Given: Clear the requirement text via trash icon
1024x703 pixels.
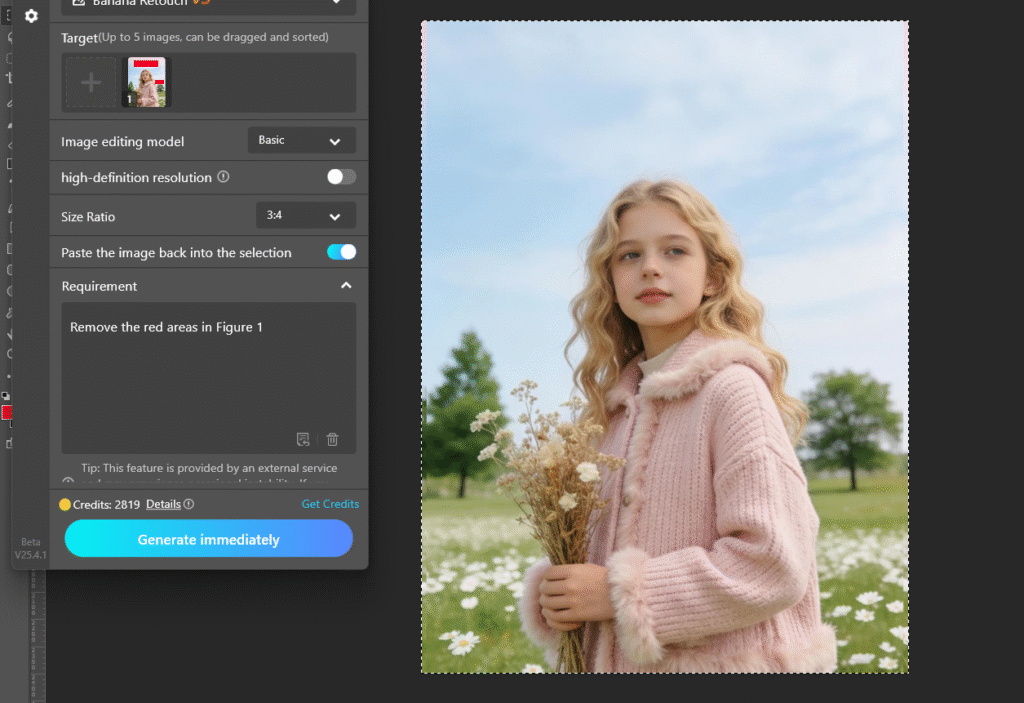Looking at the screenshot, I should pos(332,439).
